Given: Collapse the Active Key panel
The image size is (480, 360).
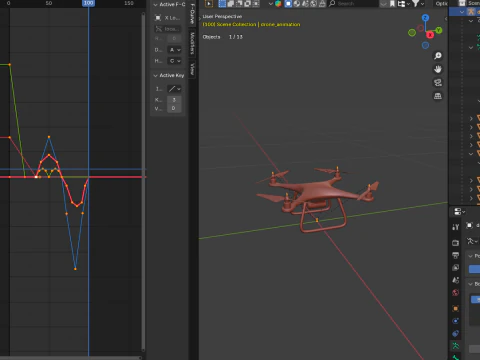Looking at the screenshot, I should coord(155,76).
